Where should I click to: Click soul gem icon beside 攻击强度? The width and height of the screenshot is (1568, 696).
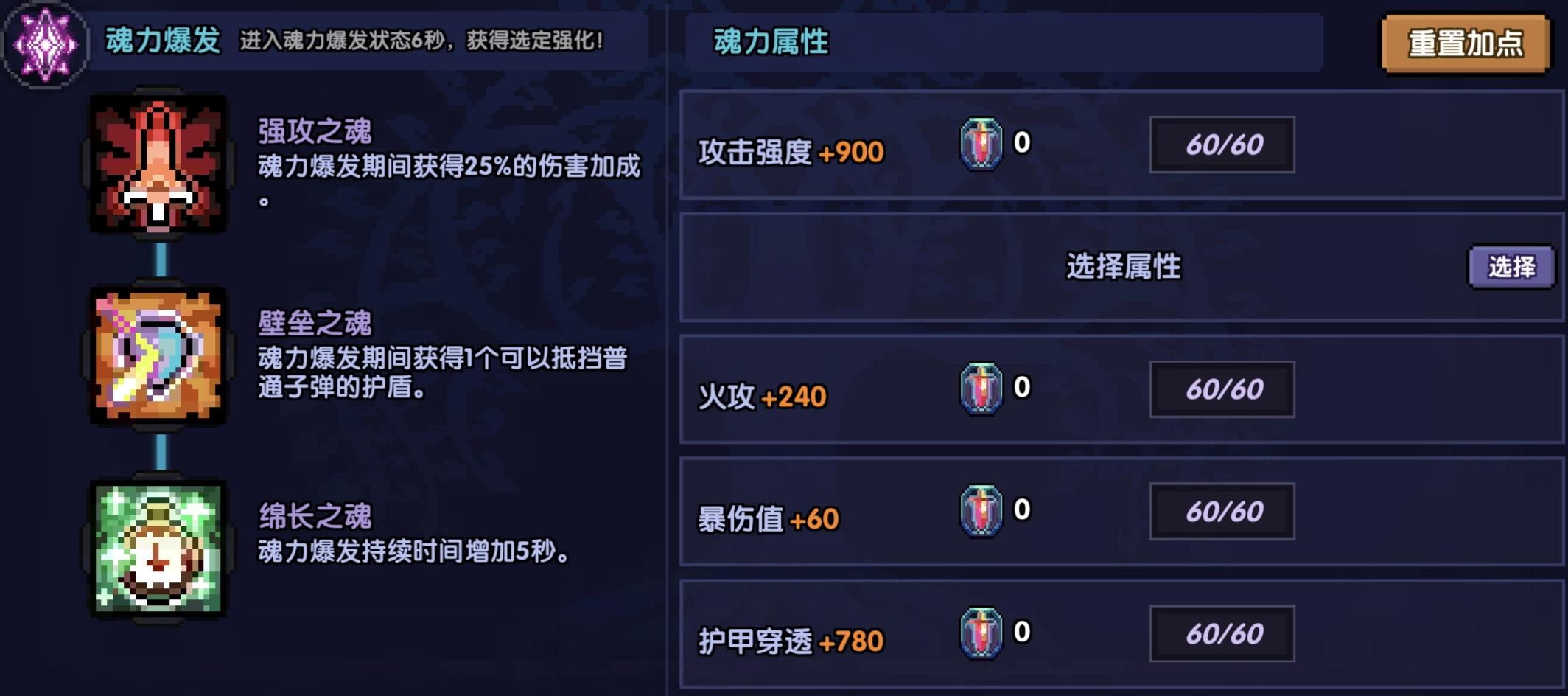[981, 144]
